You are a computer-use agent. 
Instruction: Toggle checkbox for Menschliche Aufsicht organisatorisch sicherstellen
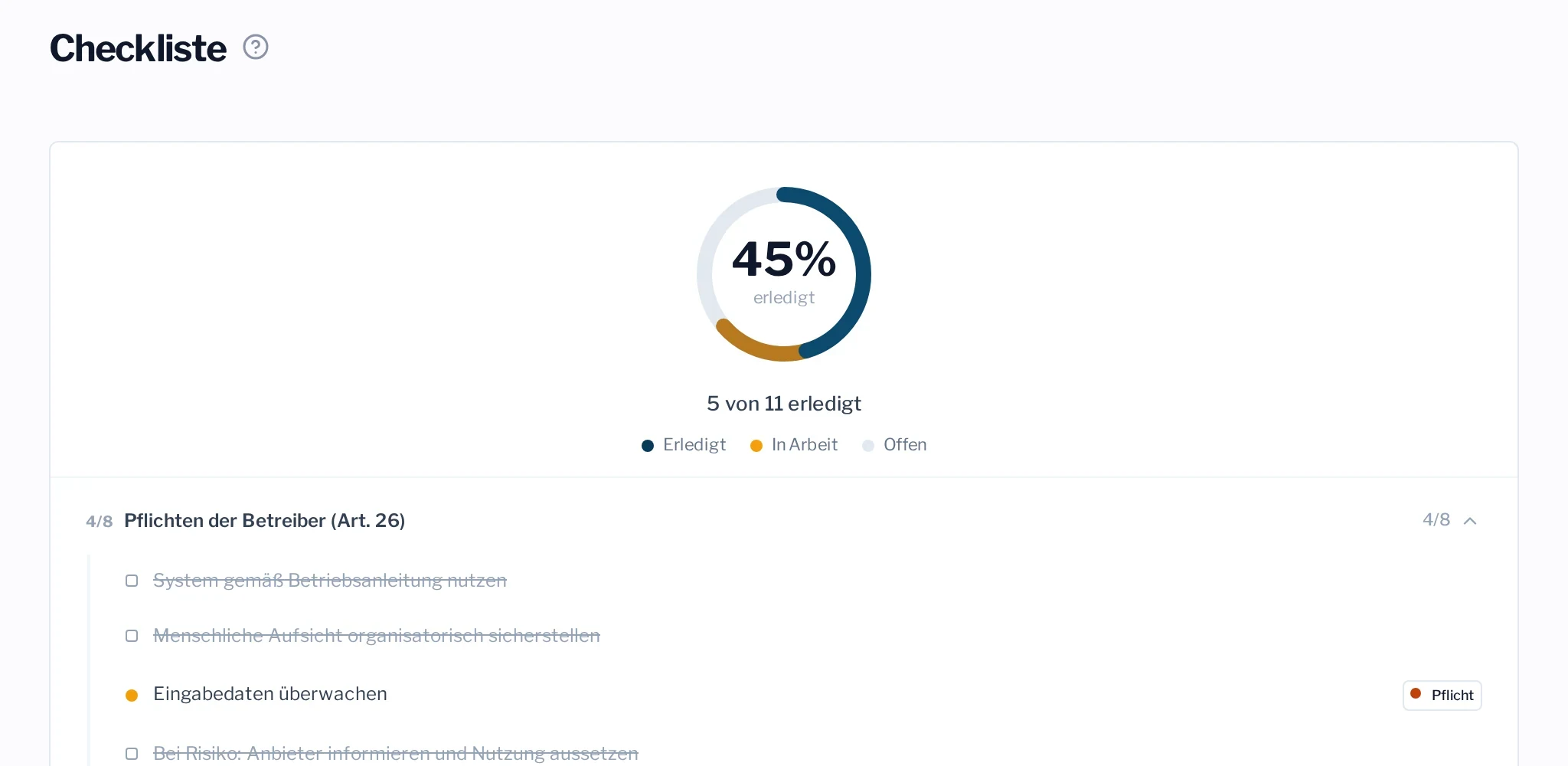pyautogui.click(x=132, y=636)
